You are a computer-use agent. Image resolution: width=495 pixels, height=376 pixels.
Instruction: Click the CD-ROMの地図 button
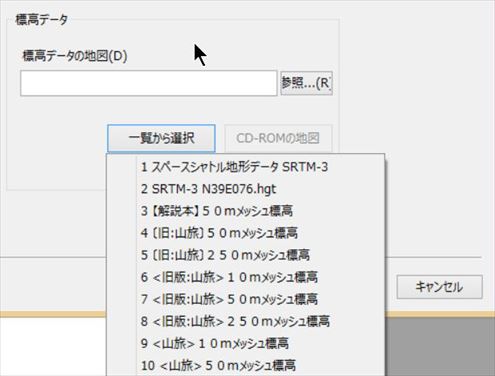(278, 138)
